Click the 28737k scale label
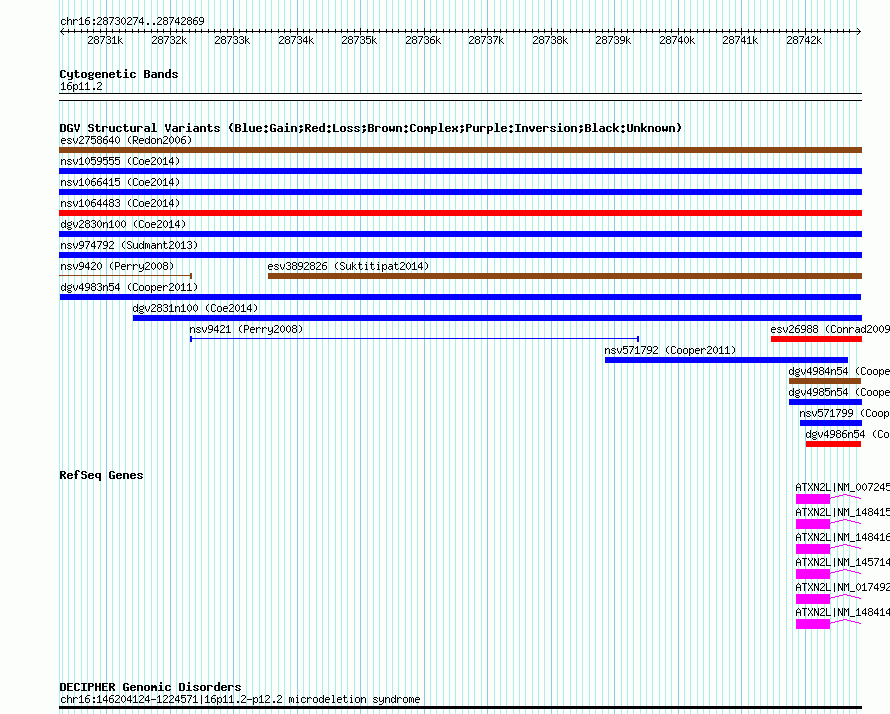 486,40
